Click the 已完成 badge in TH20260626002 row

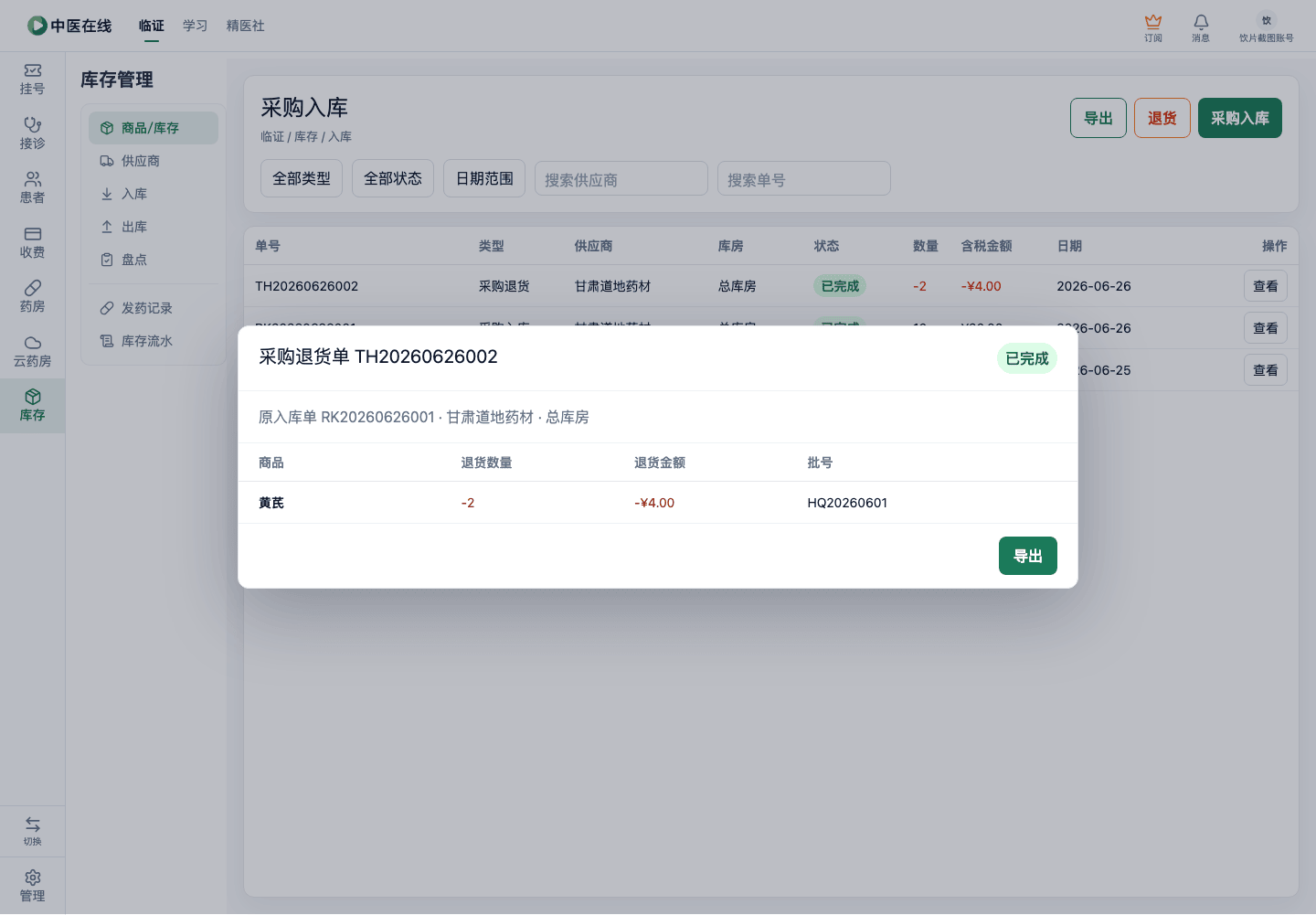[x=840, y=286]
